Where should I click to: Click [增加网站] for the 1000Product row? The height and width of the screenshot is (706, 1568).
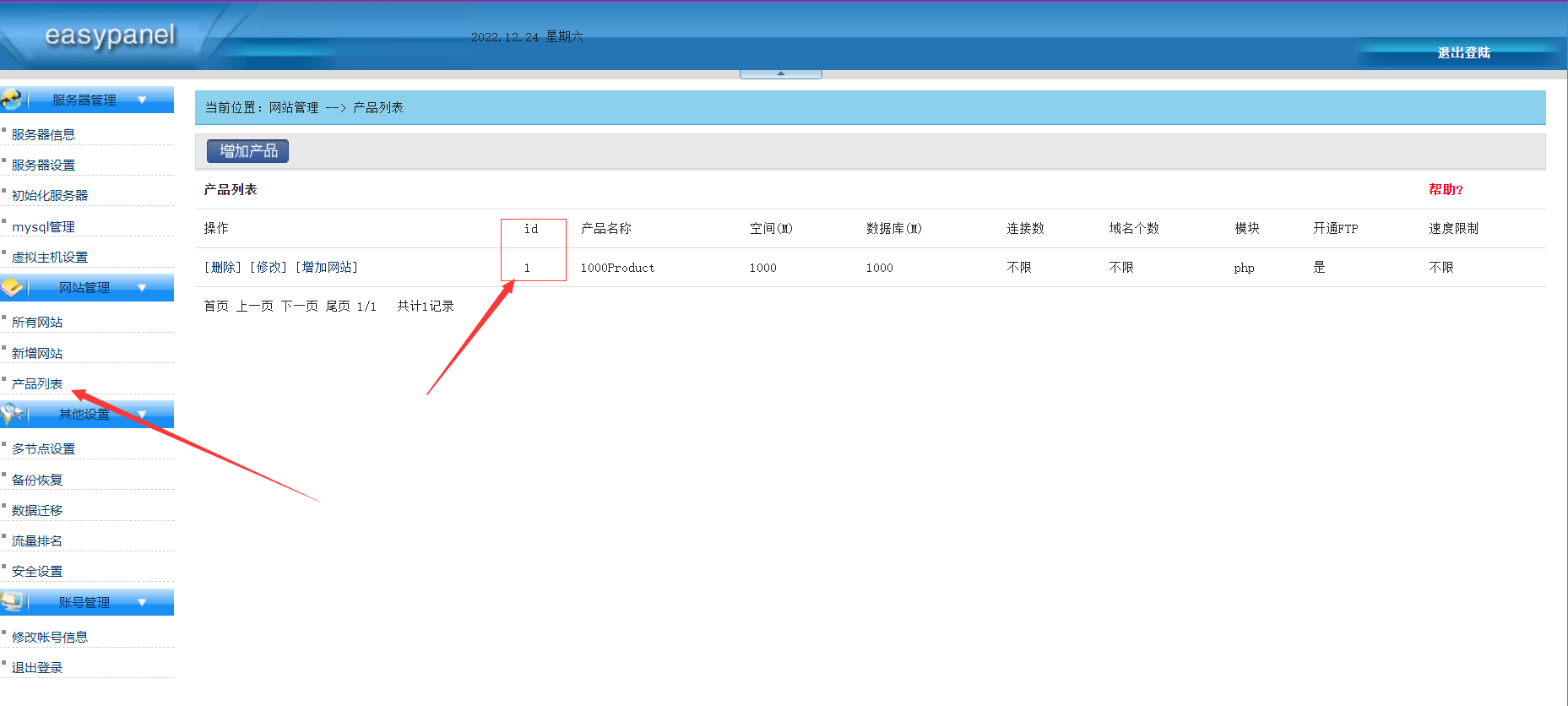tap(327, 268)
